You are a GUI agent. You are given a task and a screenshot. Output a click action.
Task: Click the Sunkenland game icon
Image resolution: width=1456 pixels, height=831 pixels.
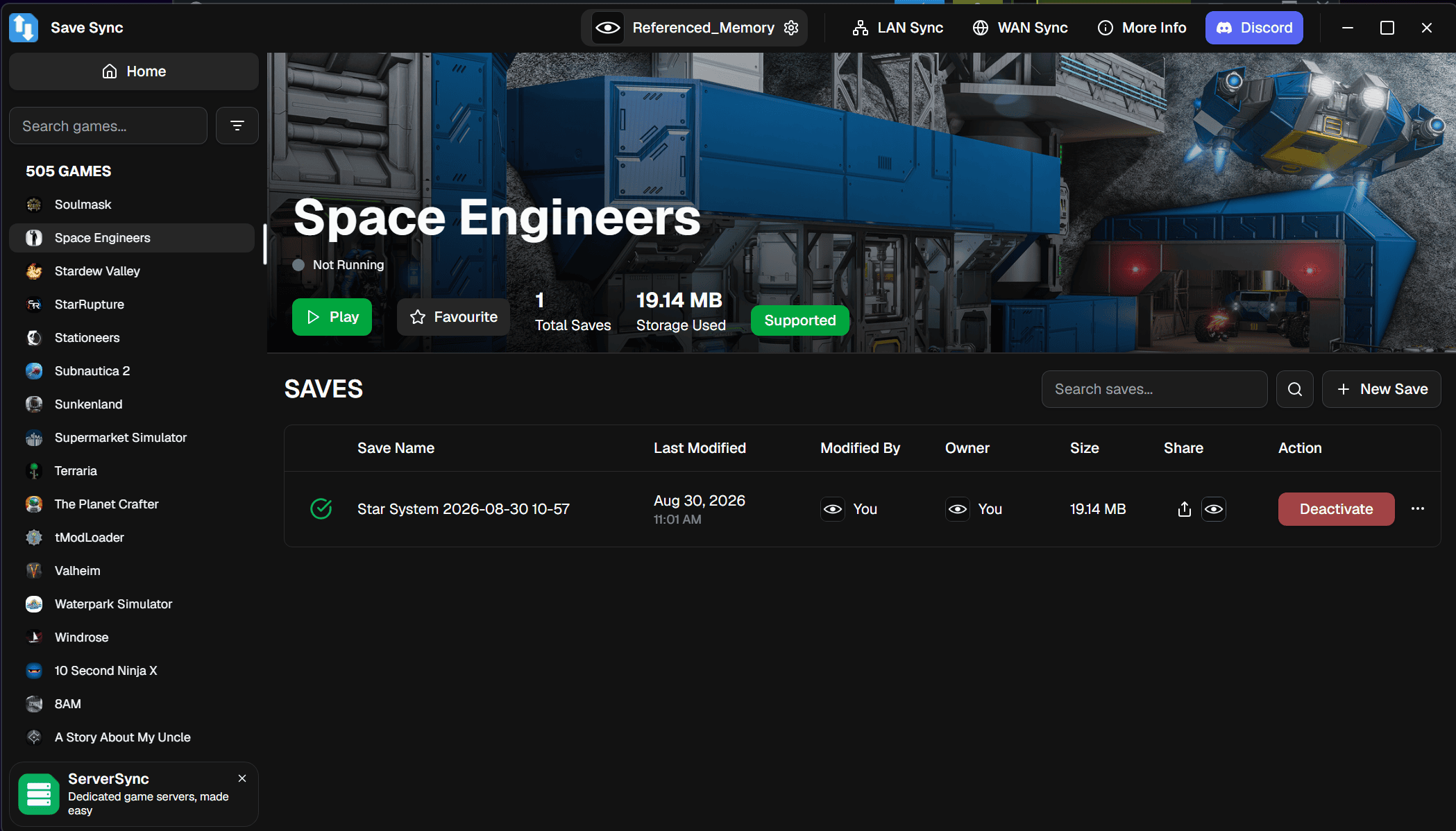tap(34, 404)
